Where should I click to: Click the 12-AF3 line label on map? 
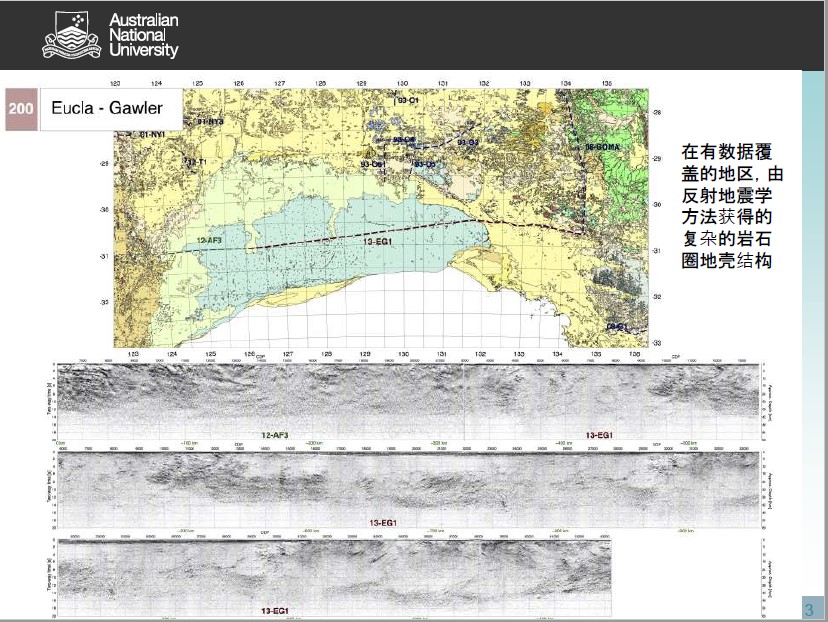coord(210,241)
